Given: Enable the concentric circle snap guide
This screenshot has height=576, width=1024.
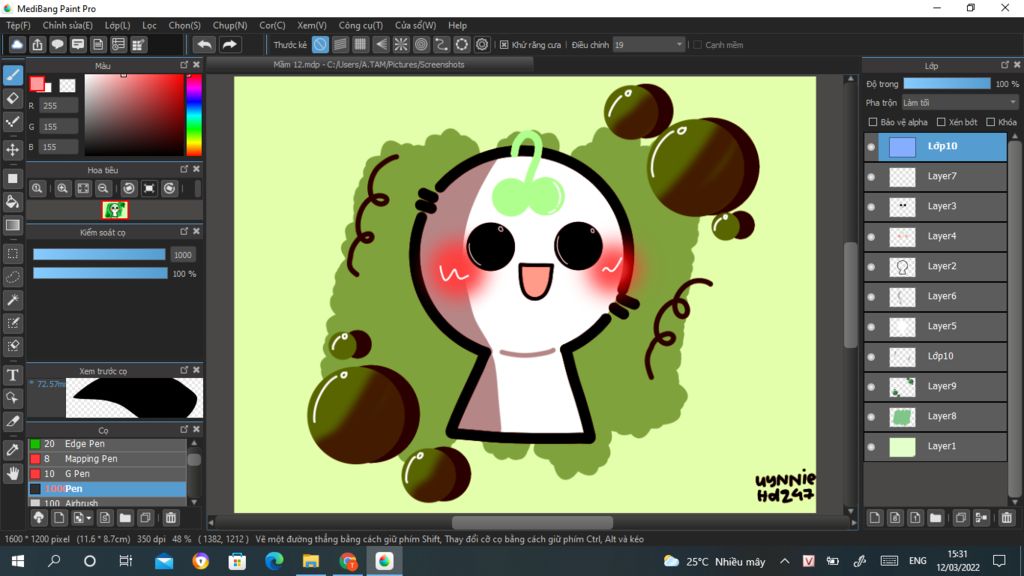Looking at the screenshot, I should point(421,44).
